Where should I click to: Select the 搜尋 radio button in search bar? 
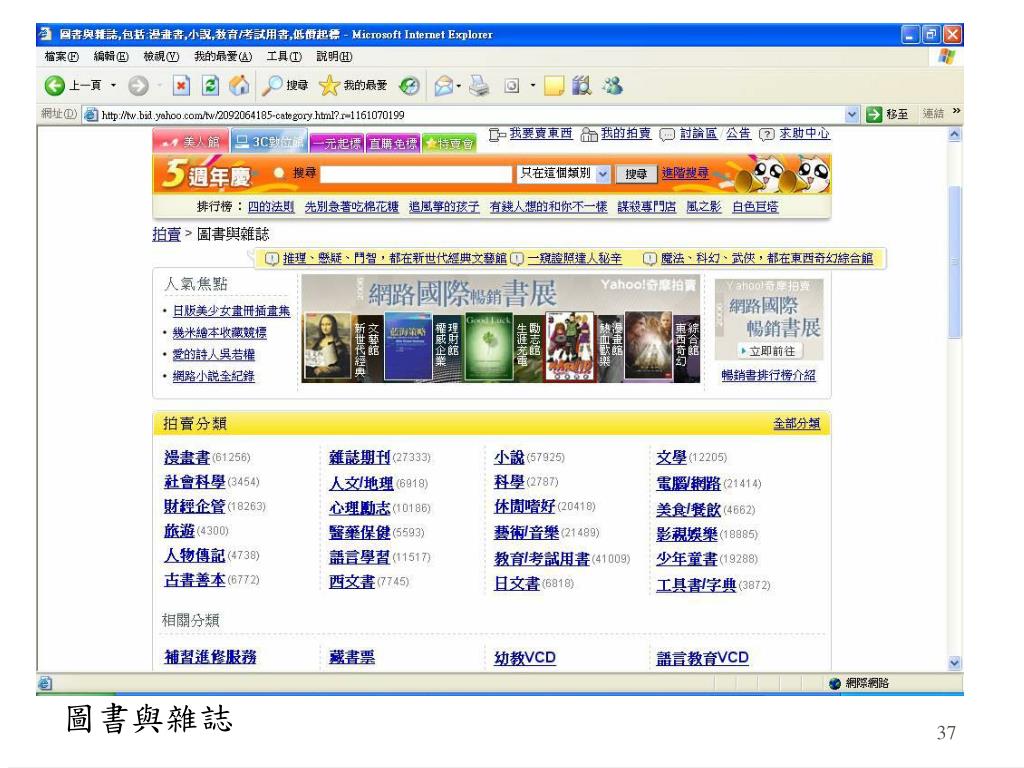(280, 173)
